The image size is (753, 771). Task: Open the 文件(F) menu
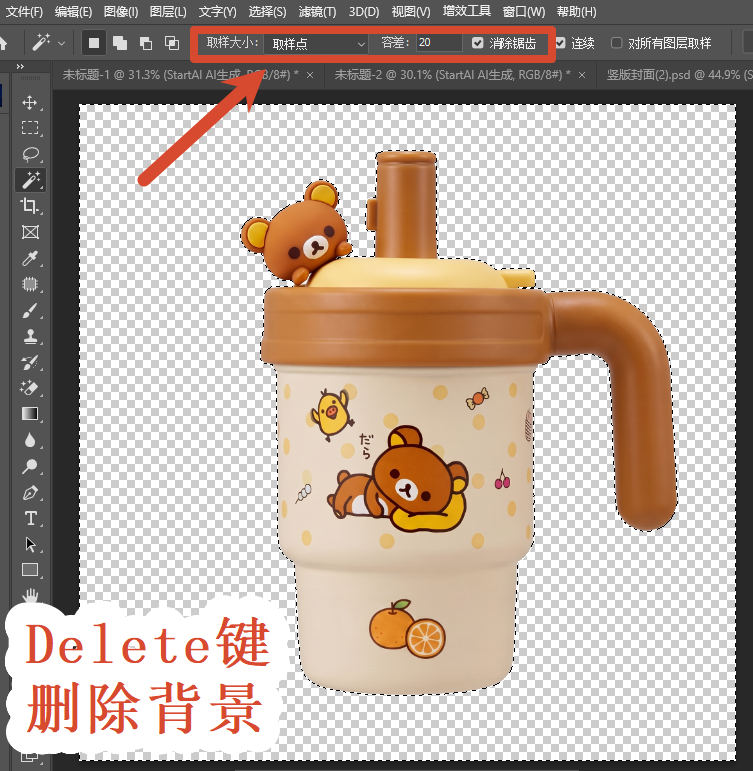tap(24, 11)
